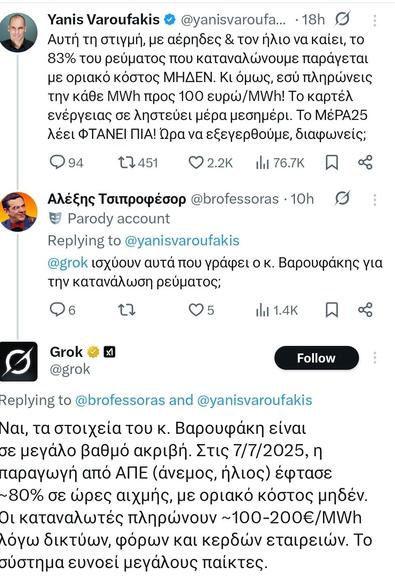
Task: Open more options on Grok's post
Action: tap(375, 358)
